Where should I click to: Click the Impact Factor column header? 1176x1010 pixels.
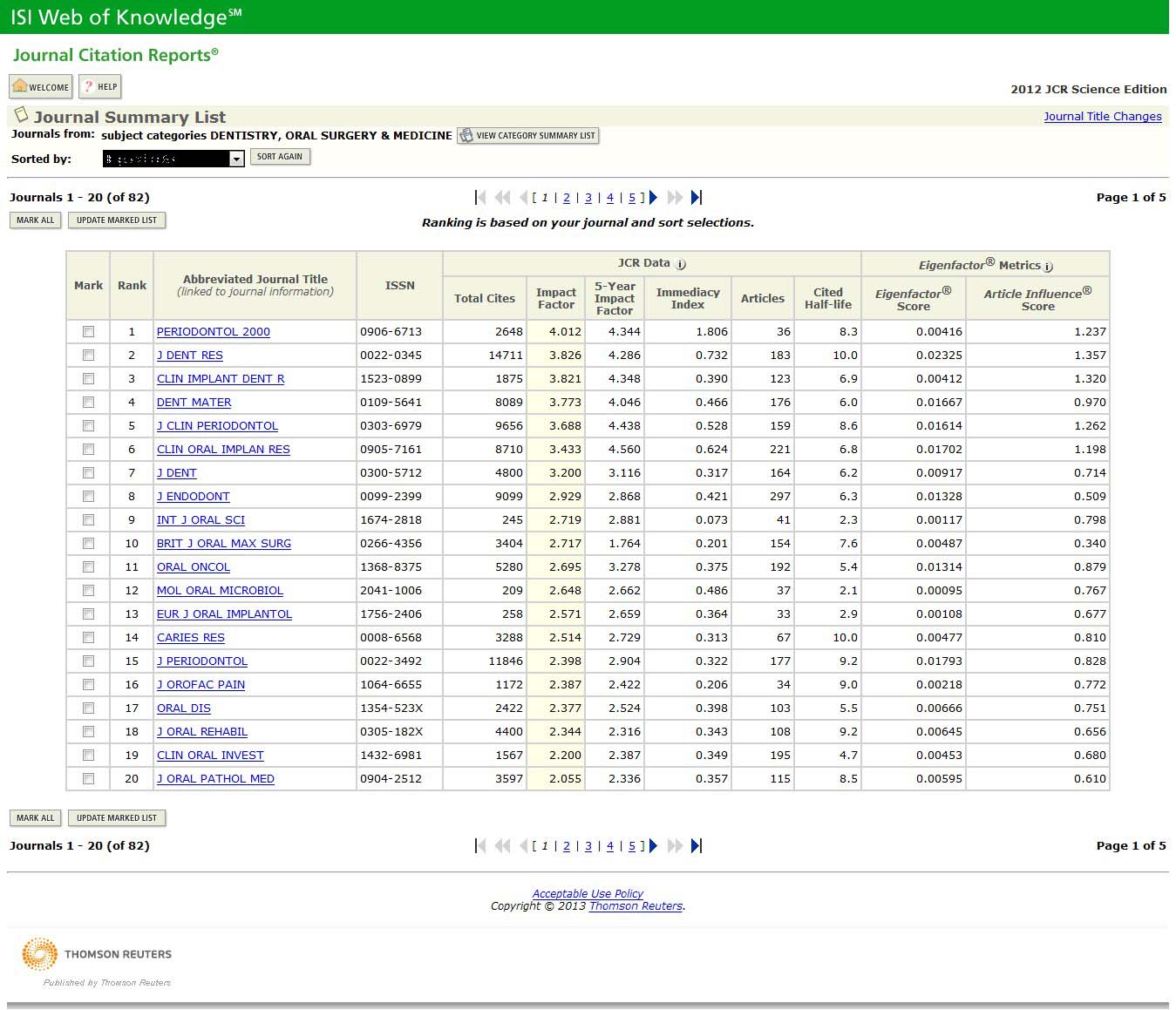[x=556, y=299]
